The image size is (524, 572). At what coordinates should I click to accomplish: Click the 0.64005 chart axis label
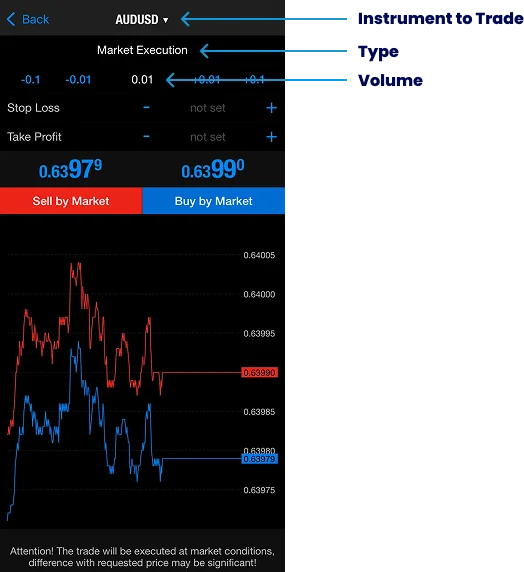click(259, 255)
